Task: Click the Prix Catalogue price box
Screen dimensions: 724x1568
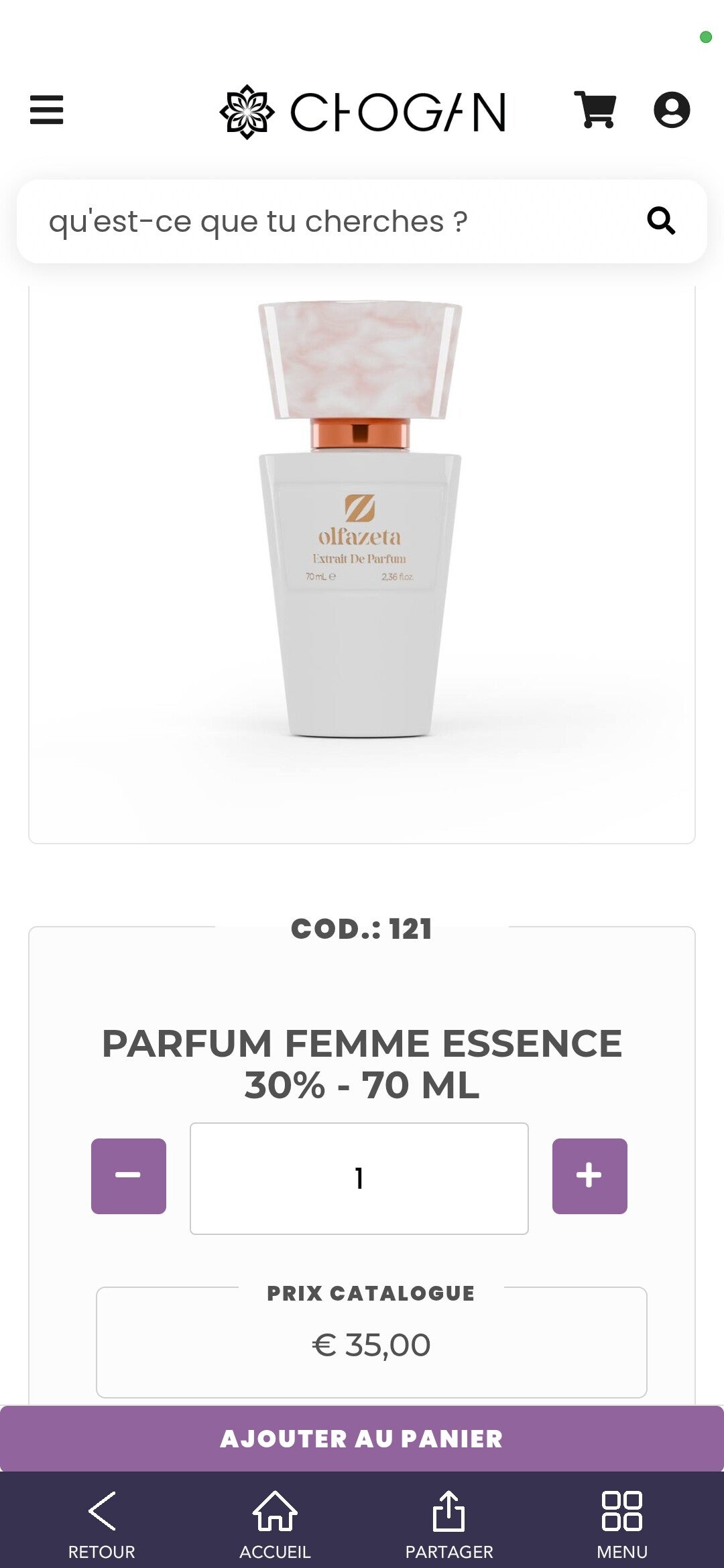Action: pyautogui.click(x=371, y=1342)
